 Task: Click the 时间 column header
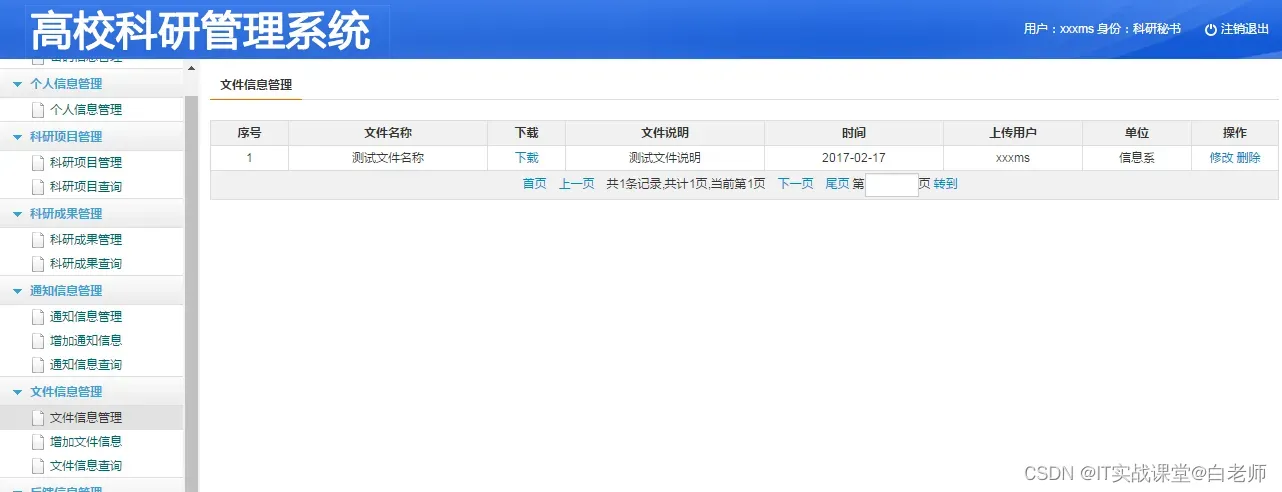coord(854,133)
